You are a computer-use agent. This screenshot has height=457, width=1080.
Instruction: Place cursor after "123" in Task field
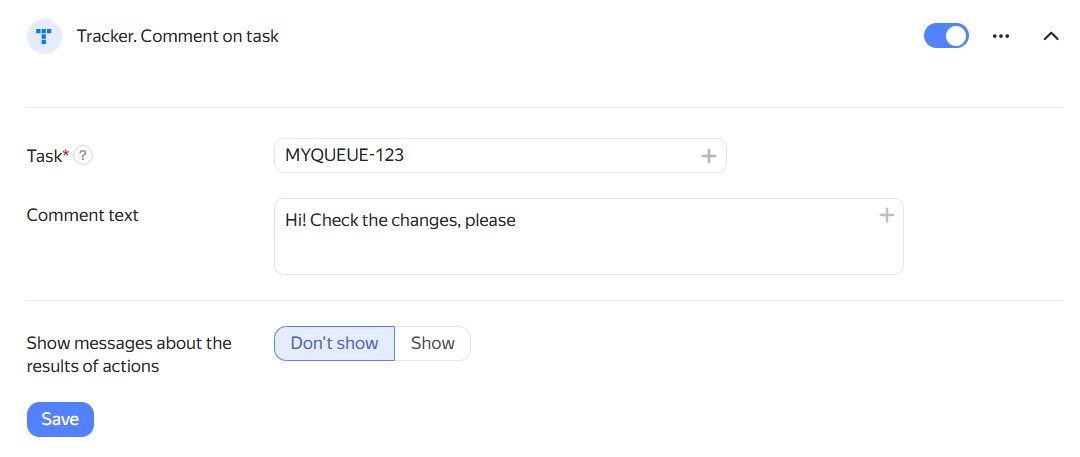(x=405, y=156)
